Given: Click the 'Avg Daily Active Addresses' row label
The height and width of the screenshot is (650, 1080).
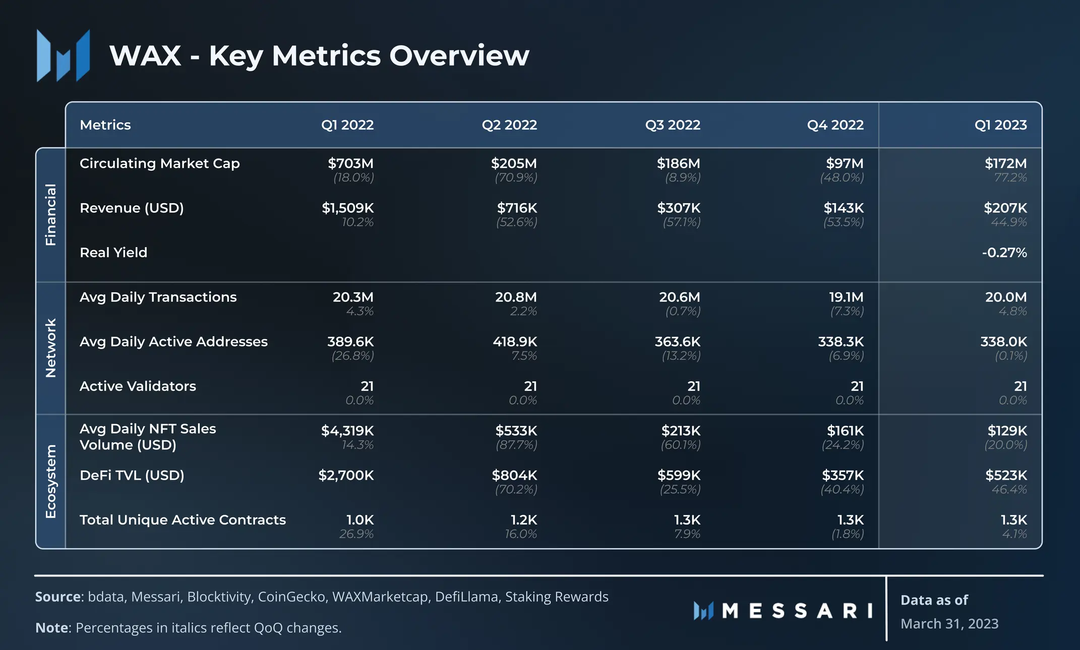Looking at the screenshot, I should (x=174, y=342).
